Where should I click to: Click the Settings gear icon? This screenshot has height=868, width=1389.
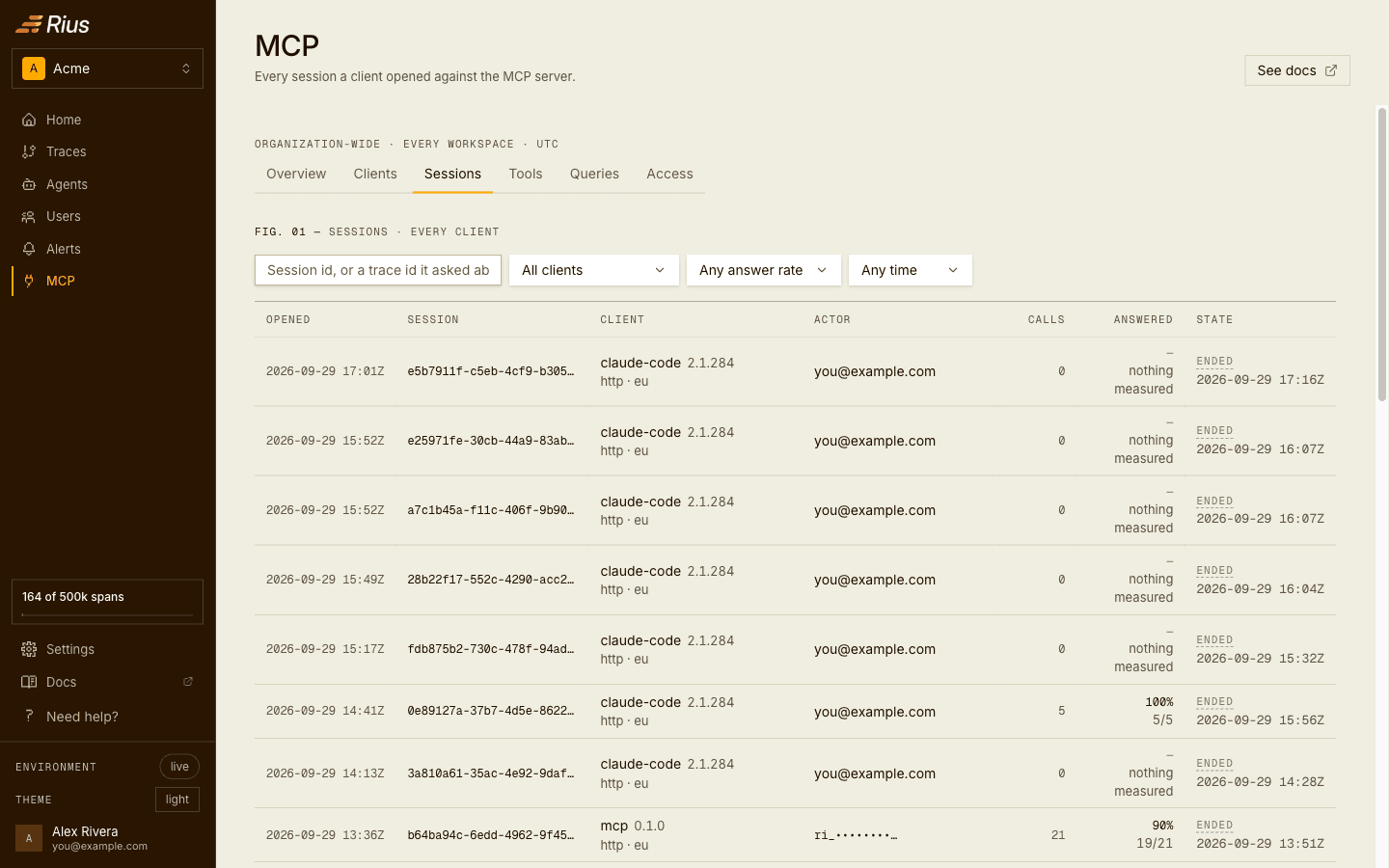point(29,649)
